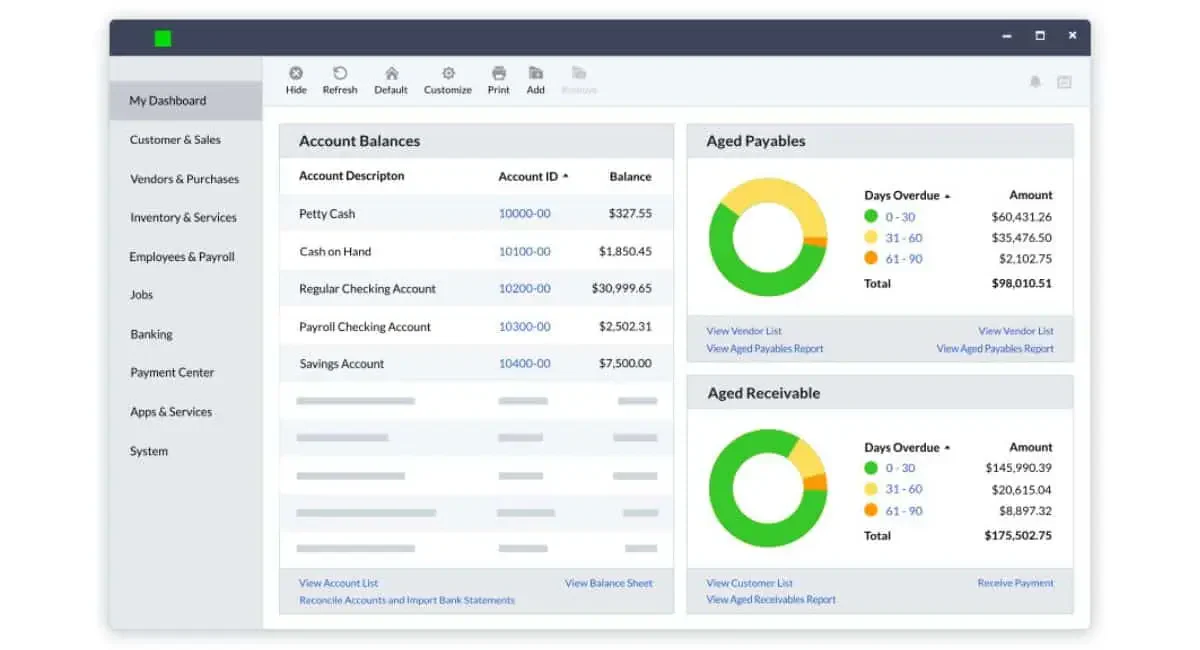Click orange legend dot in Aged Receivable
1200x650 pixels.
point(871,510)
